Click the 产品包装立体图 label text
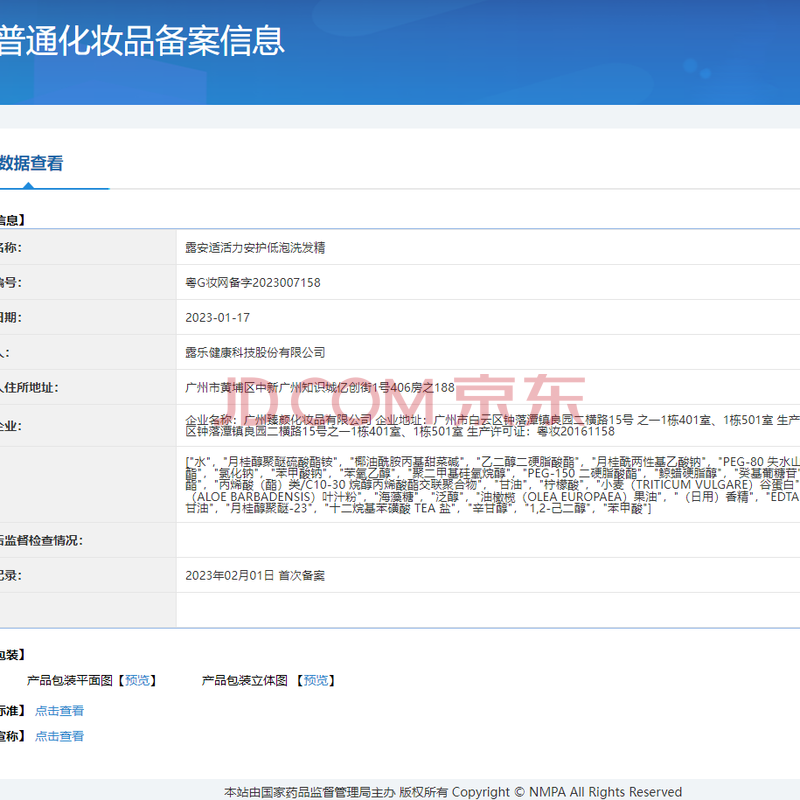This screenshot has width=800, height=800. point(245,681)
